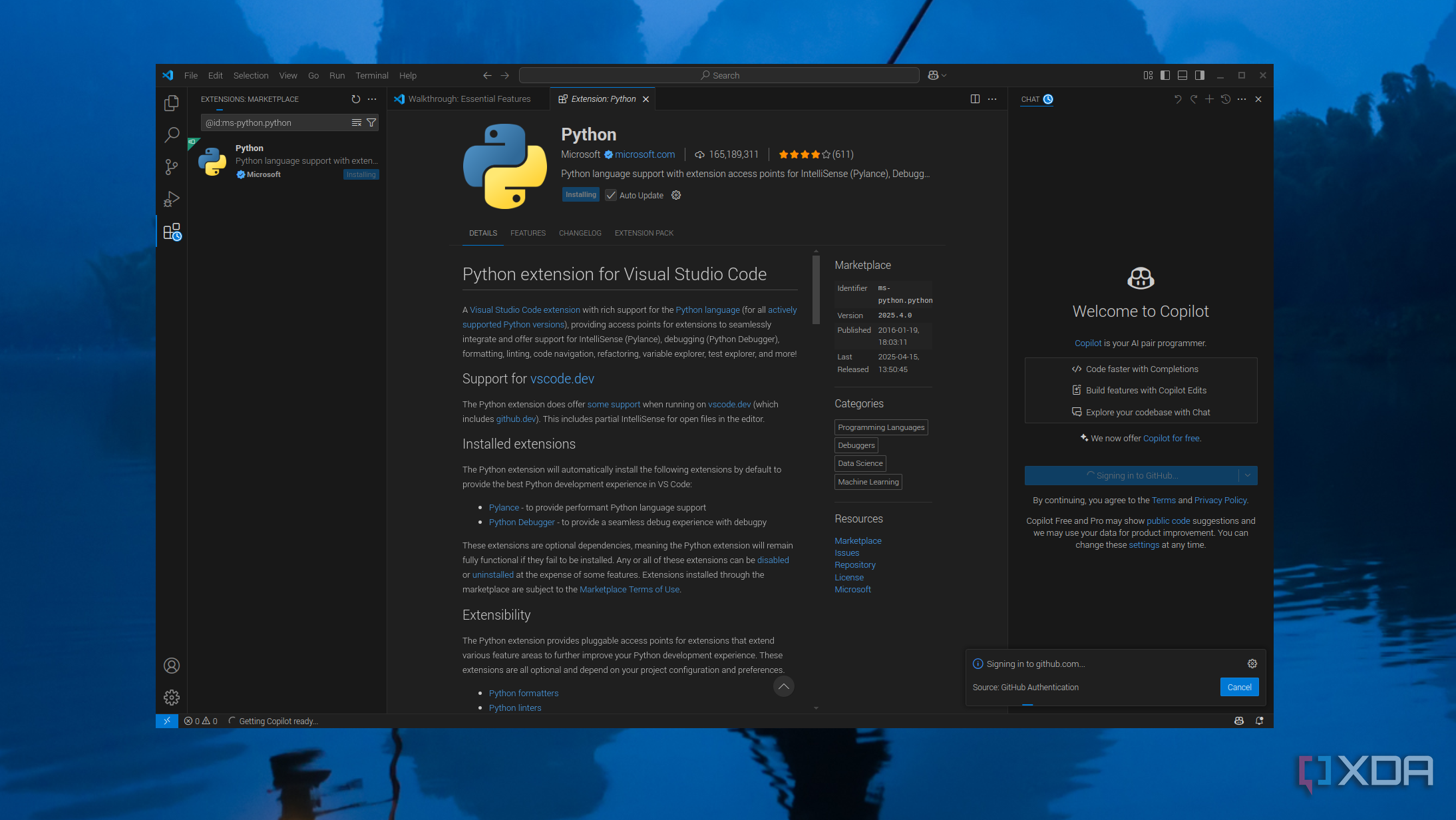This screenshot has width=1456, height=820.
Task: Show chat history clock icon
Action: [1226, 99]
